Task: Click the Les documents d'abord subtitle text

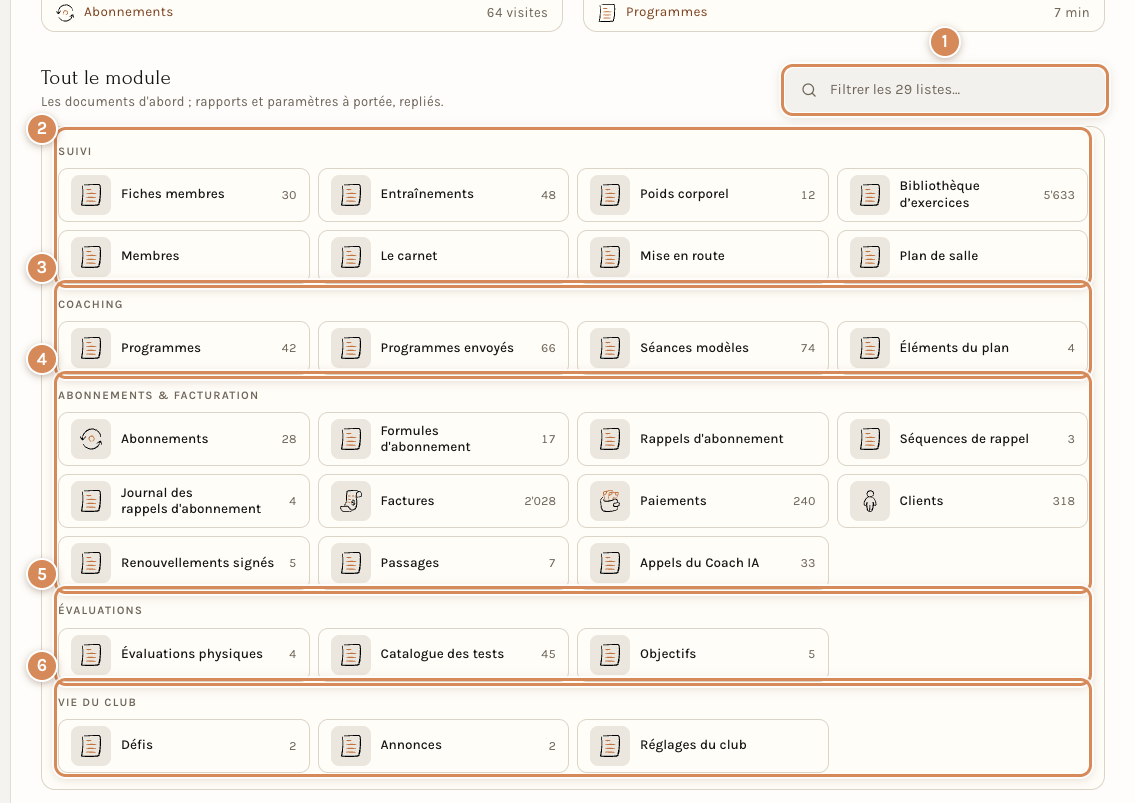Action: coord(242,102)
